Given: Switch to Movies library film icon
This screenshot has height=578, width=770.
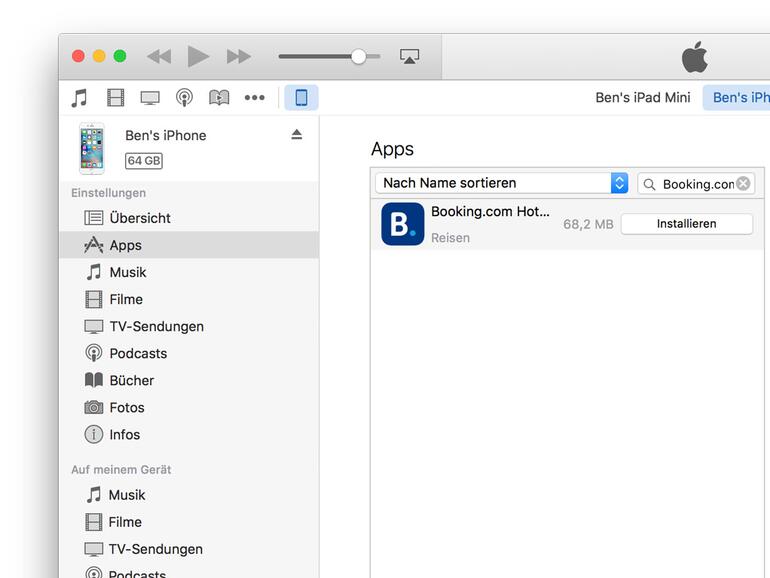Looking at the screenshot, I should click(x=115, y=98).
